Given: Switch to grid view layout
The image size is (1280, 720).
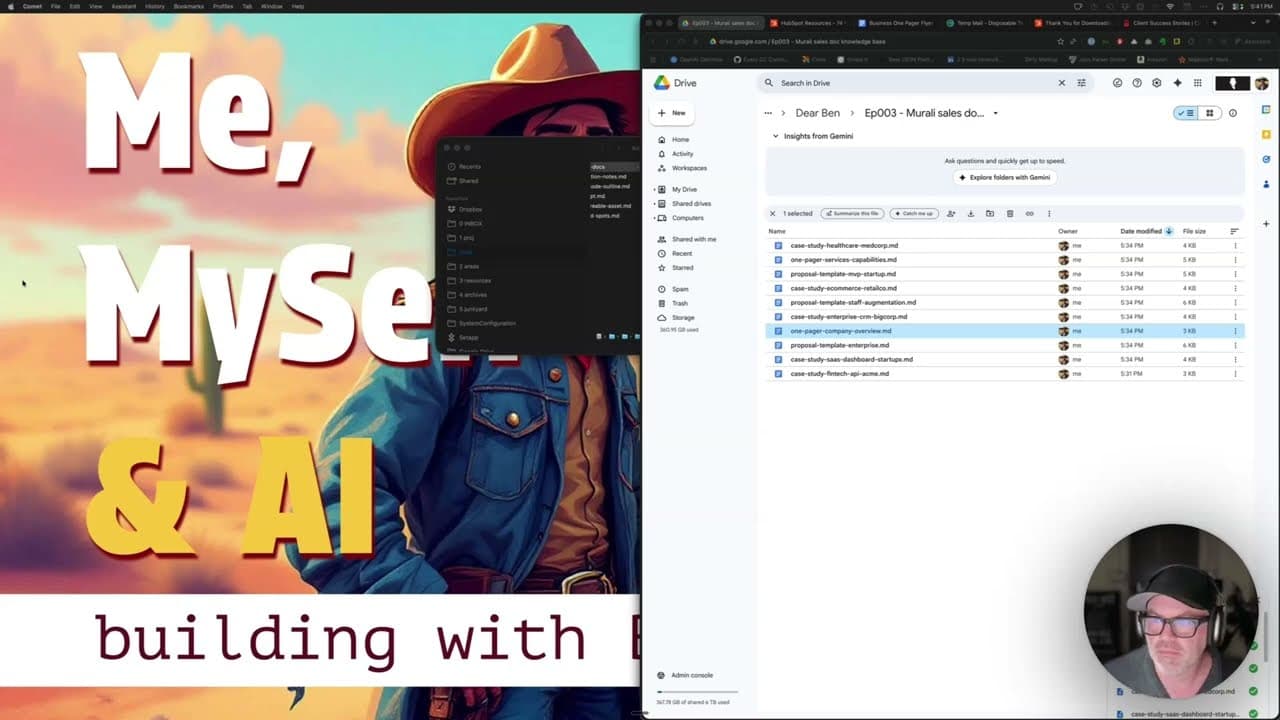Looking at the screenshot, I should pos(1210,113).
